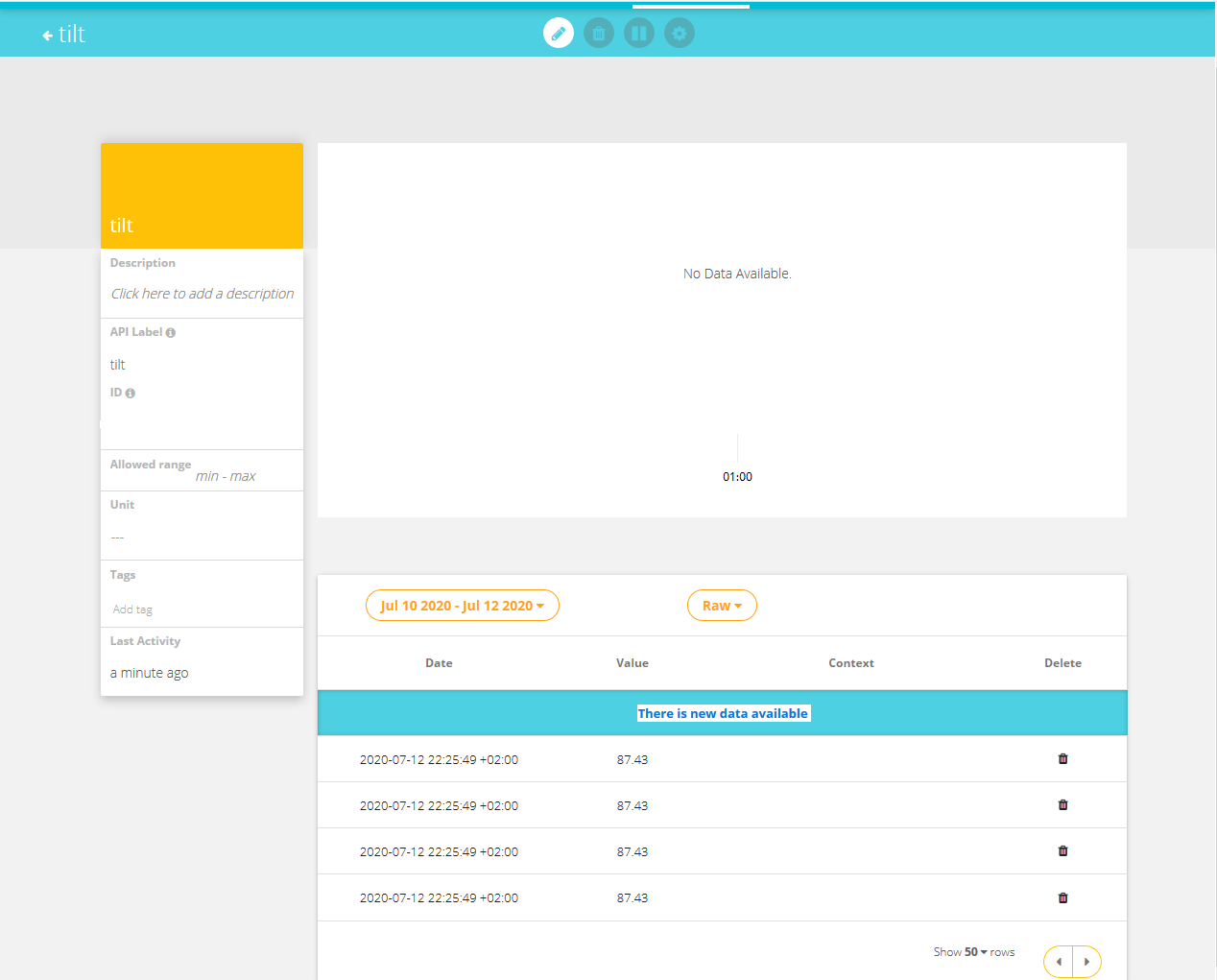Open the gear settings icon in header
This screenshot has width=1217, height=980.
click(680, 34)
